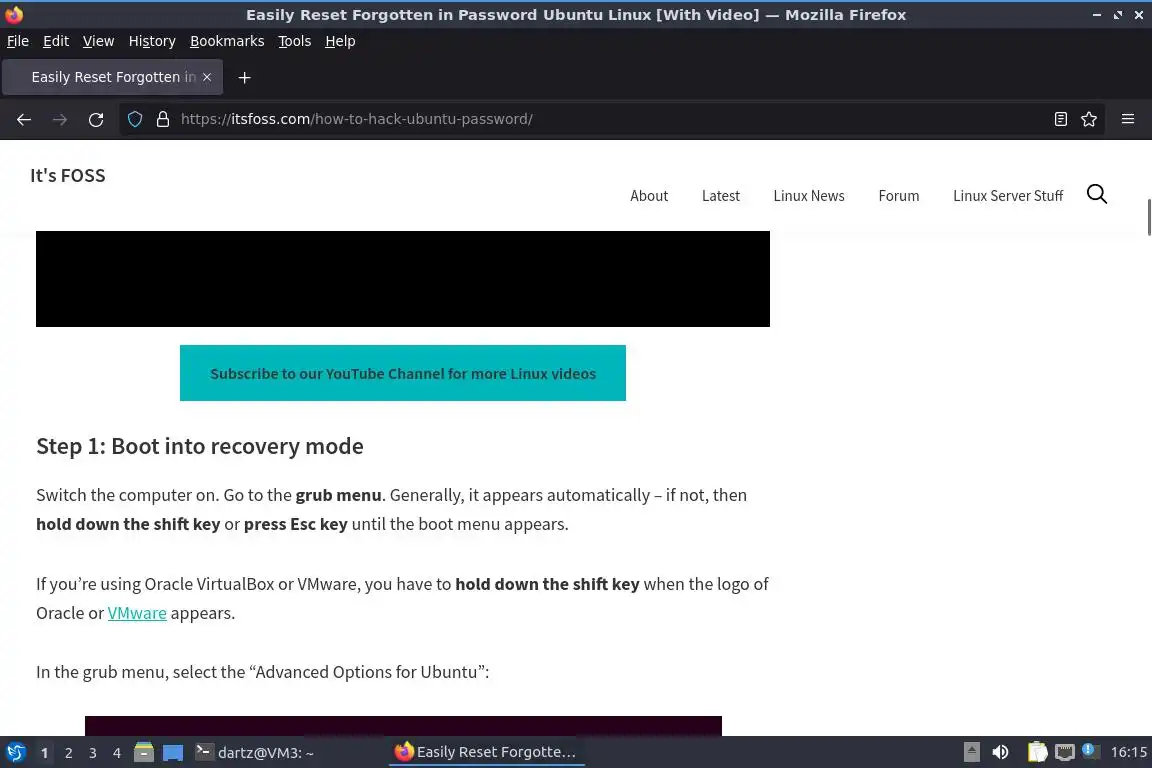This screenshot has width=1152, height=768.
Task: Open update notifier tray icon
Action: [x=1091, y=751]
